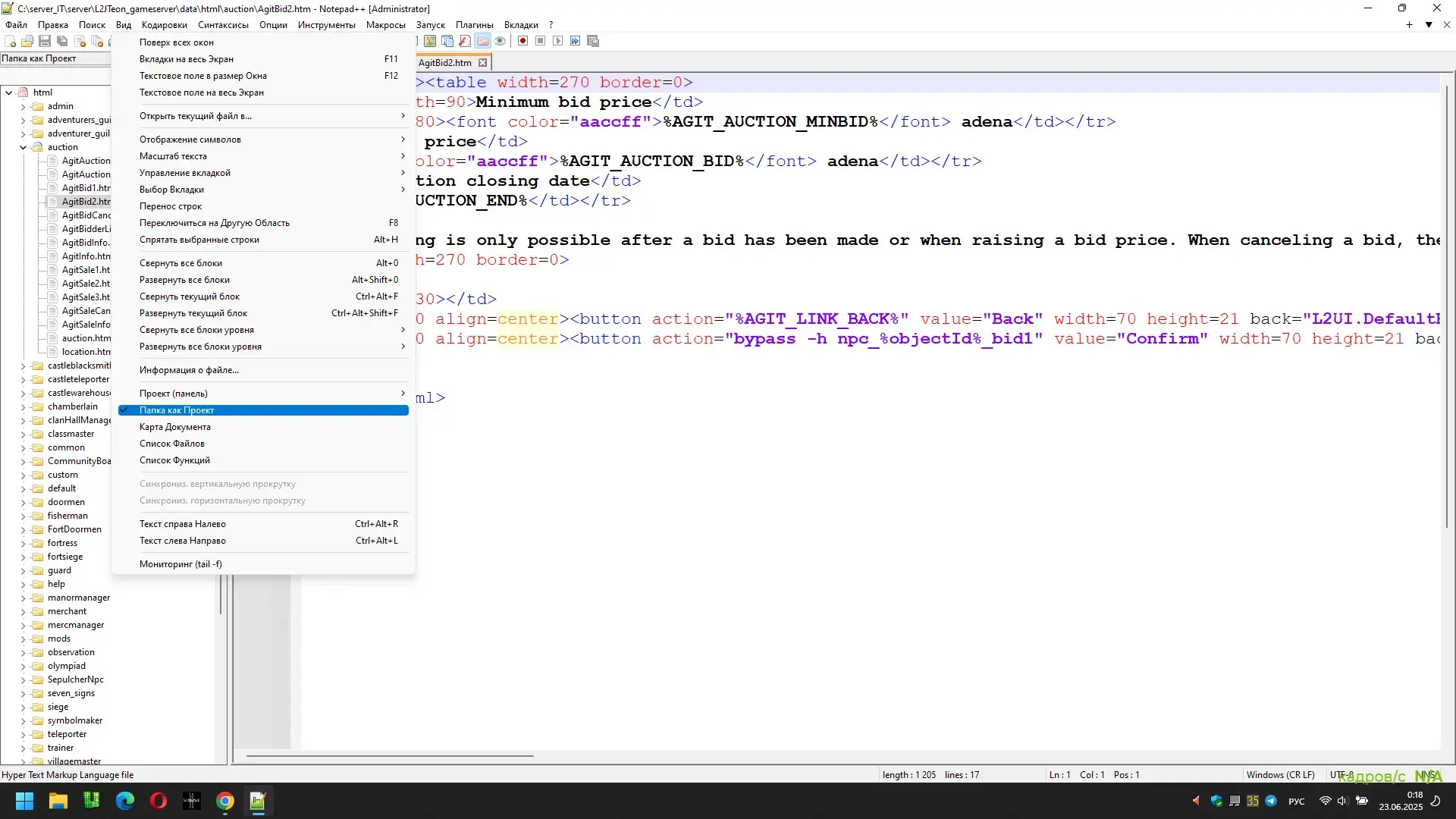Click the Playback macro icon
1456x819 pixels.
(557, 41)
